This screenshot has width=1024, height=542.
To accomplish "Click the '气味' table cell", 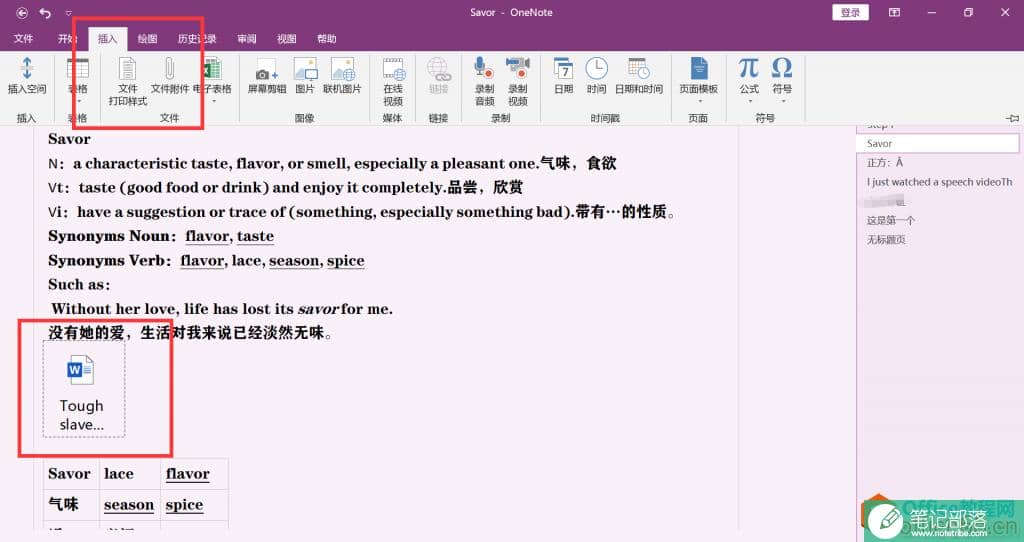I will (72, 505).
